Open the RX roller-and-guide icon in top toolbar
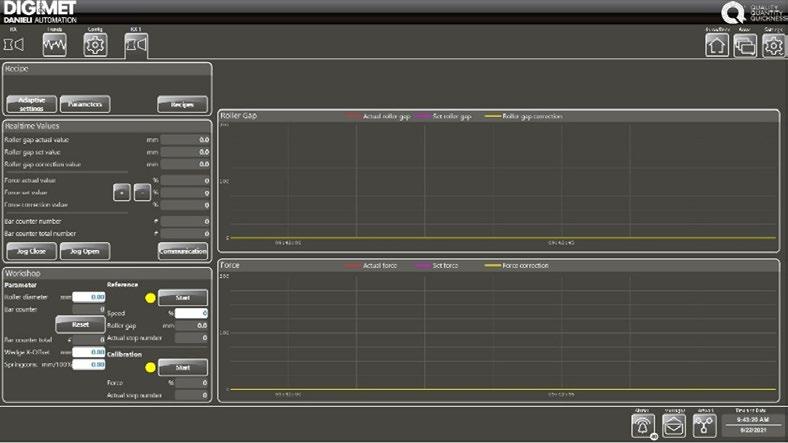The width and height of the screenshot is (788, 443). pyautogui.click(x=14, y=45)
